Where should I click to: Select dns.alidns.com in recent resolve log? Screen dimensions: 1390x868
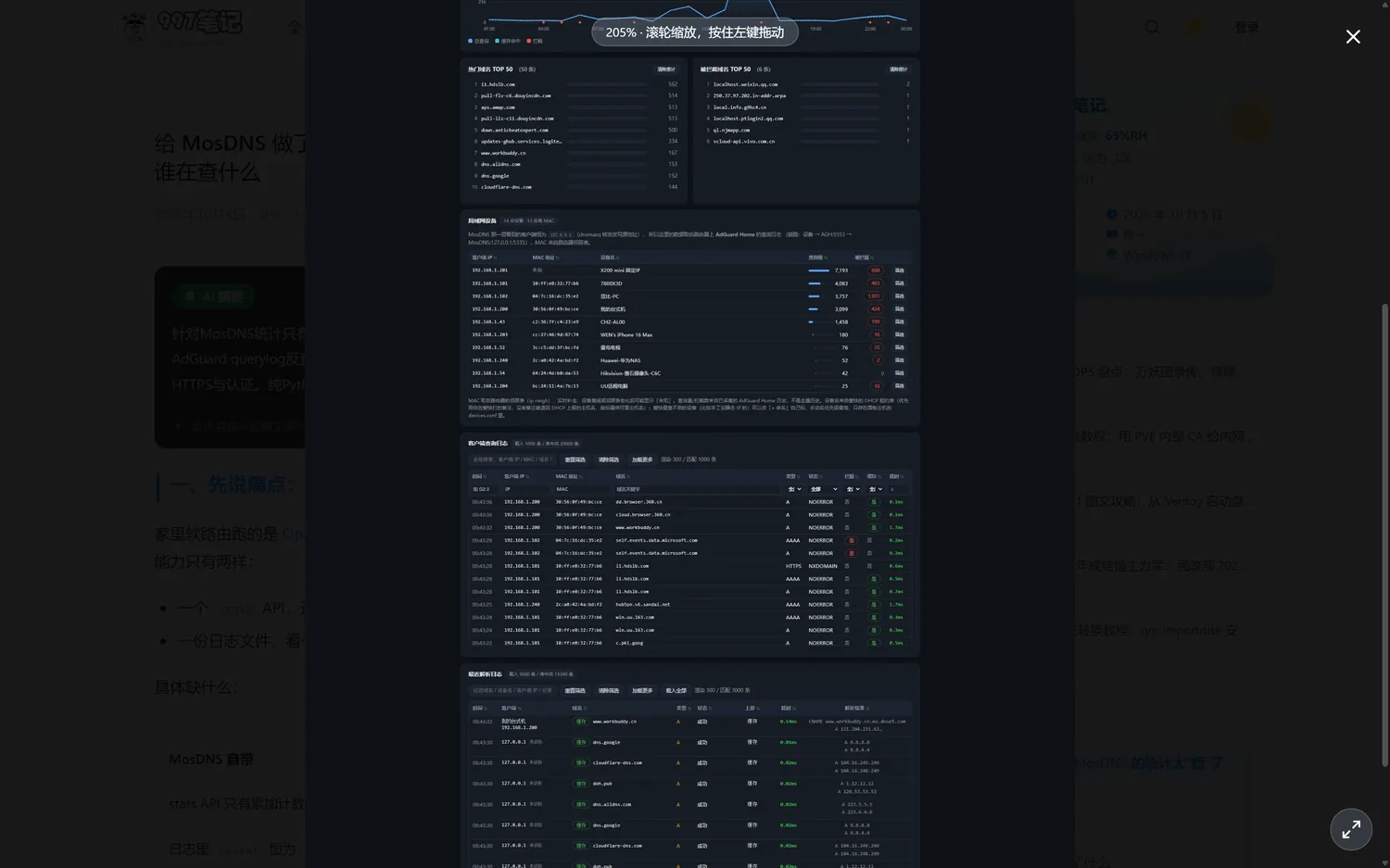tap(612, 804)
